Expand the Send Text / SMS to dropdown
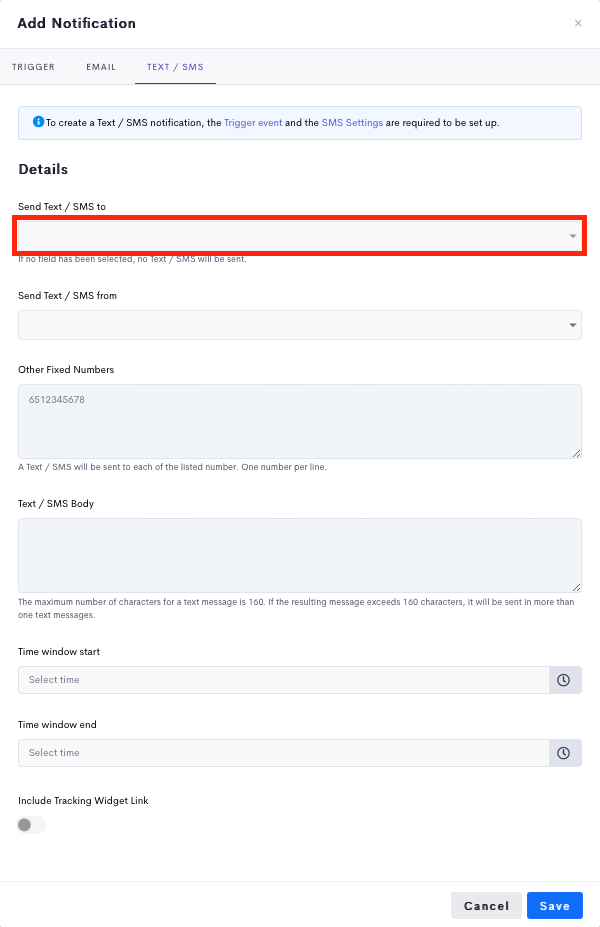 click(300, 236)
